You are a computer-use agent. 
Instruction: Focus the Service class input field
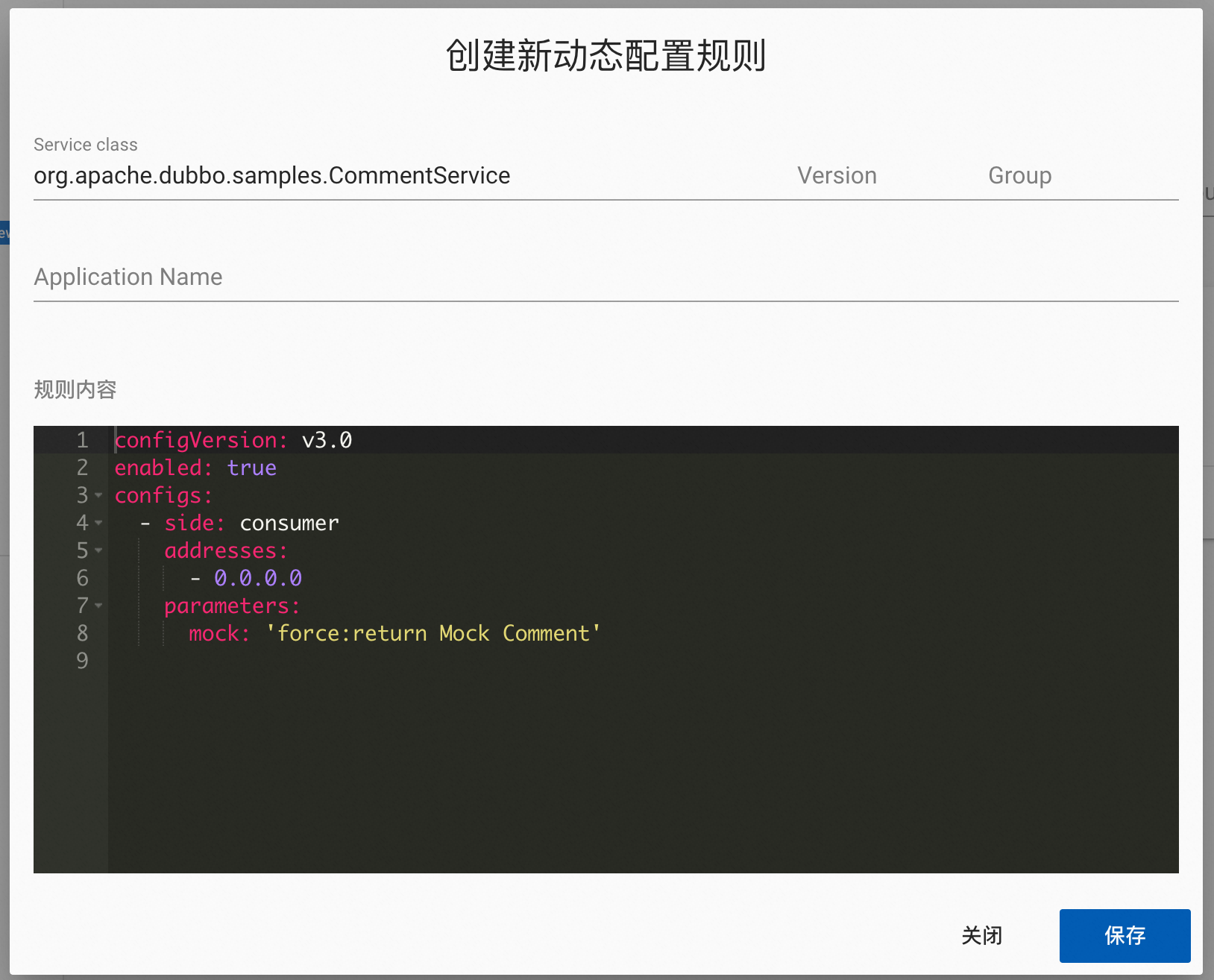tap(298, 175)
